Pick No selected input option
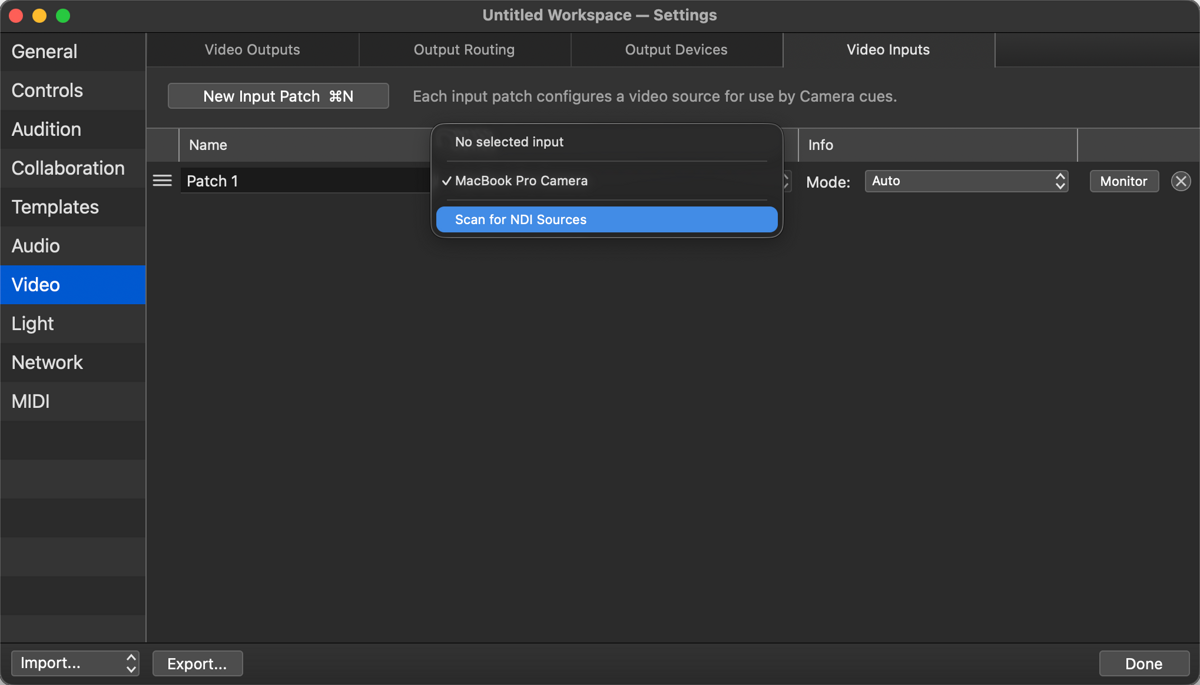Viewport: 1200px width, 685px height. pos(607,142)
